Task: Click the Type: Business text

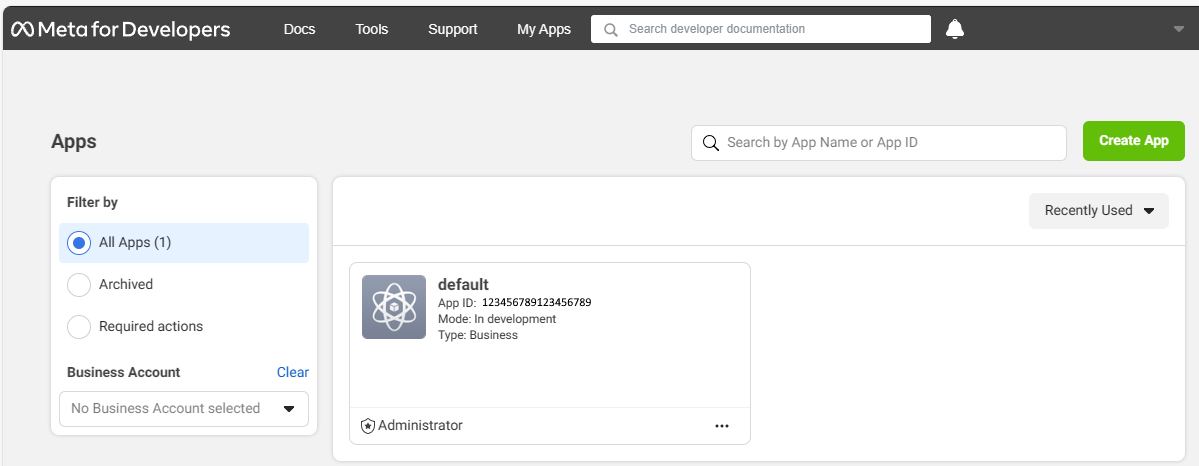Action: tap(478, 334)
